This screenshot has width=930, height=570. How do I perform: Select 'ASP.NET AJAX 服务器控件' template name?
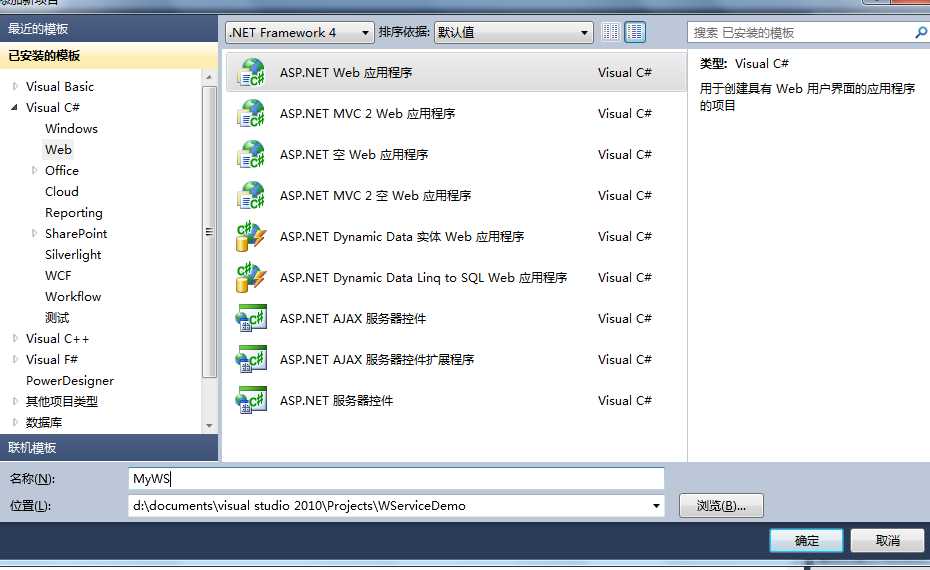tap(353, 319)
